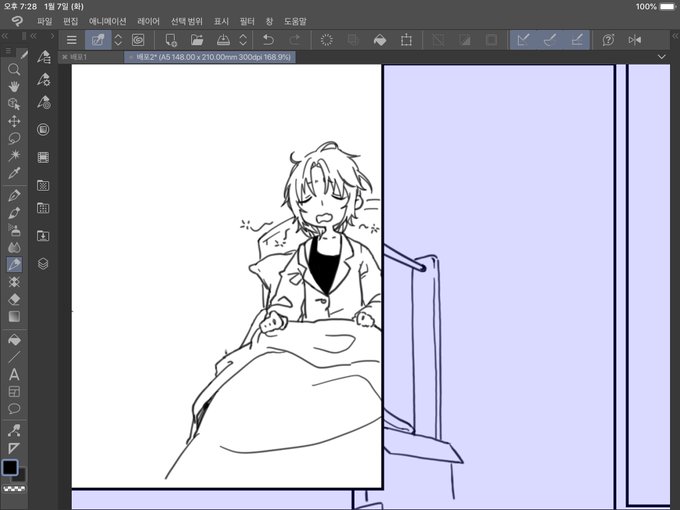Open the Sub Tool palette icon

point(43,57)
